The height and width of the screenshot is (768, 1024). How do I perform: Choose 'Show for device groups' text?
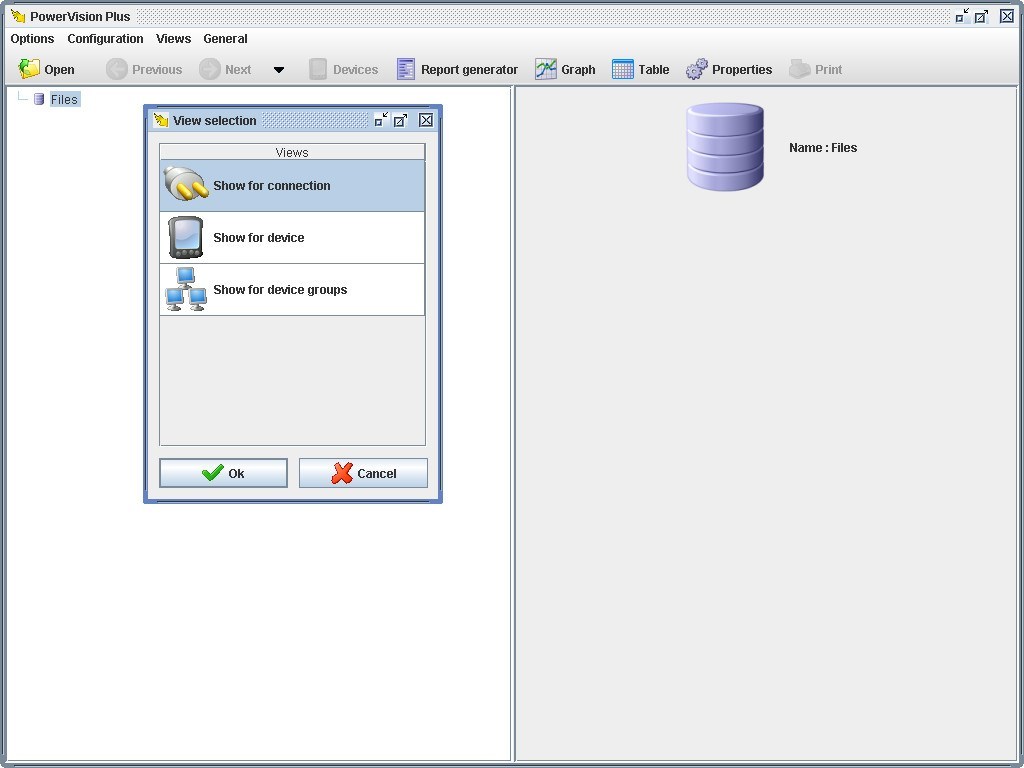coord(280,290)
